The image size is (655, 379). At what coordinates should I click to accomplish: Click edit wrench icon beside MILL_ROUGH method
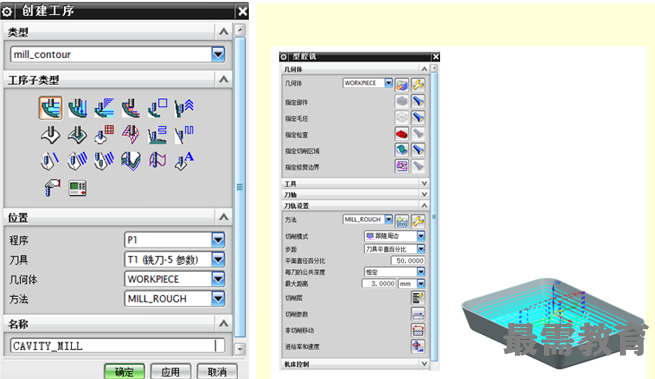point(418,221)
